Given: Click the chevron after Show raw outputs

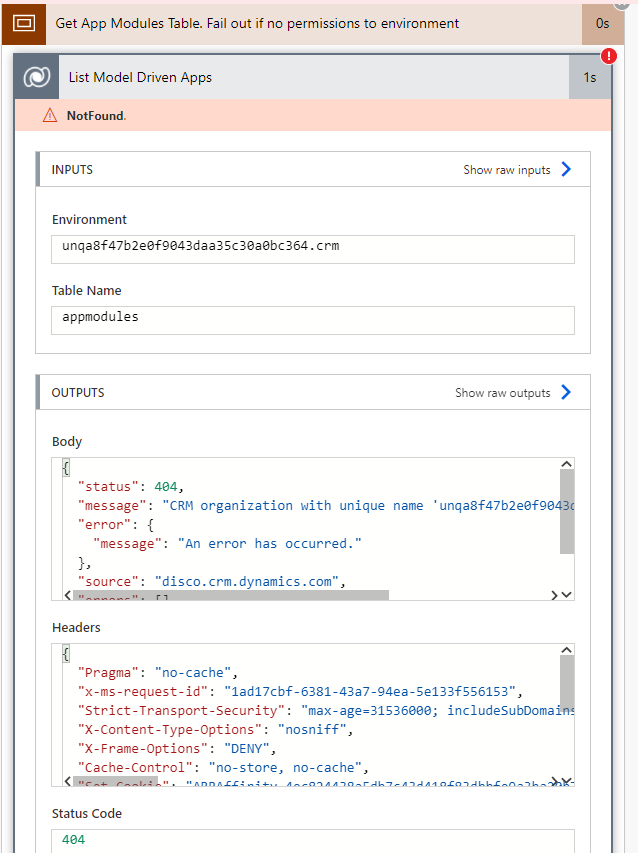Looking at the screenshot, I should coord(566,392).
